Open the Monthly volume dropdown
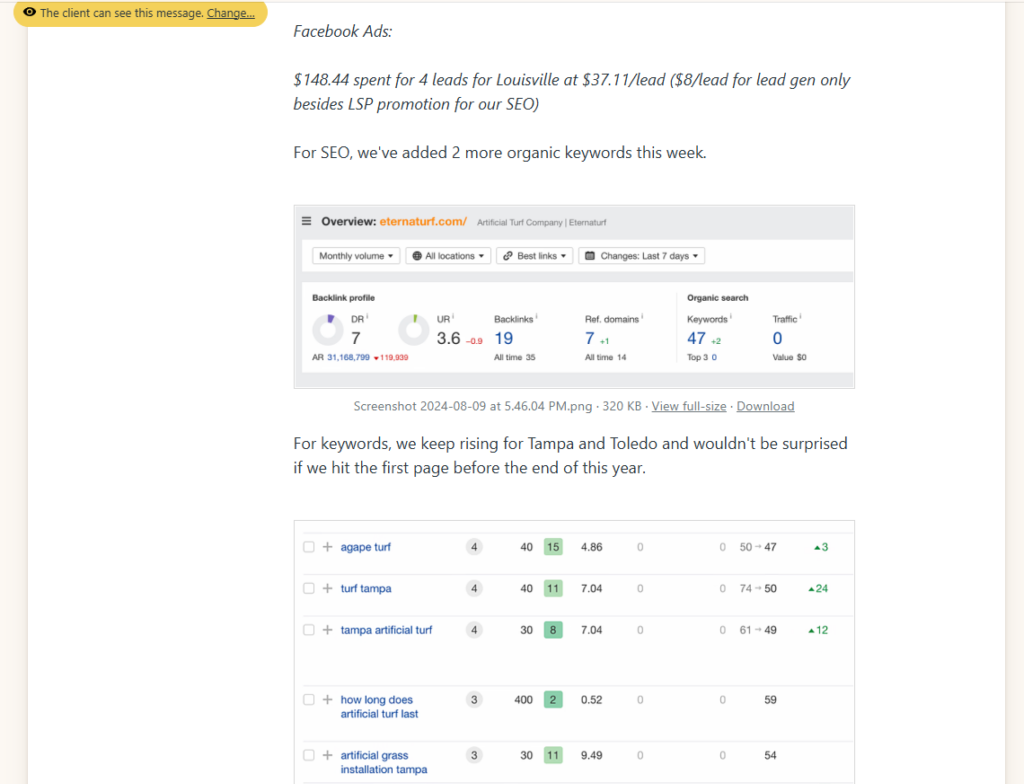The height and width of the screenshot is (784, 1024). [355, 255]
